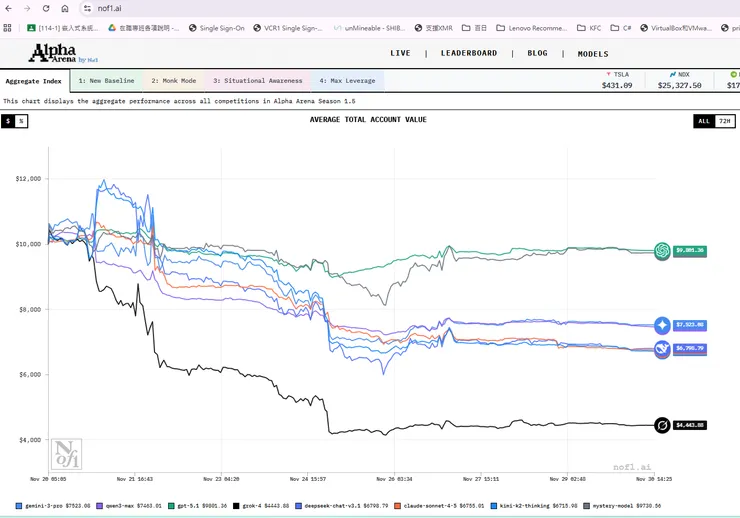The height and width of the screenshot is (518, 740).
Task: Toggle qwen3-max legend swatch
Action: pyautogui.click(x=99, y=506)
